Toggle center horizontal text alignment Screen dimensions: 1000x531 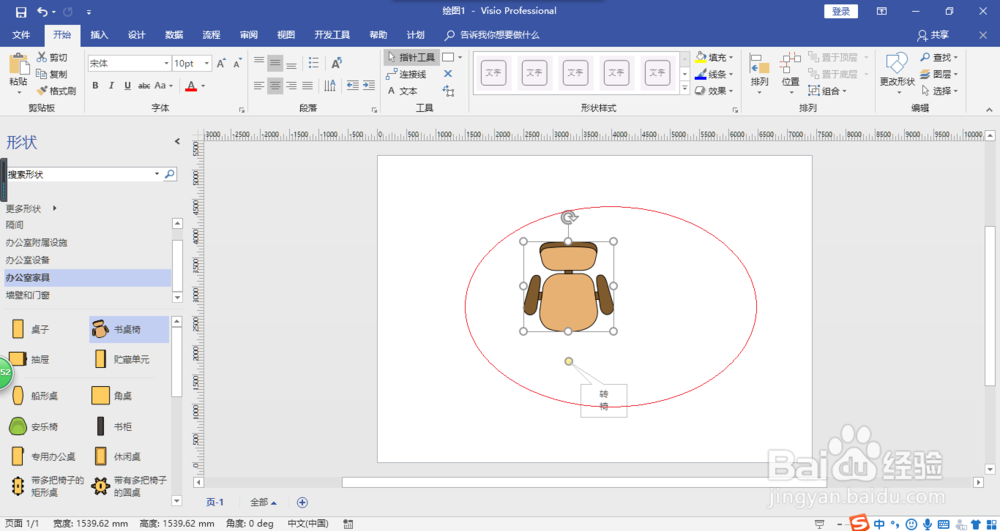275,85
